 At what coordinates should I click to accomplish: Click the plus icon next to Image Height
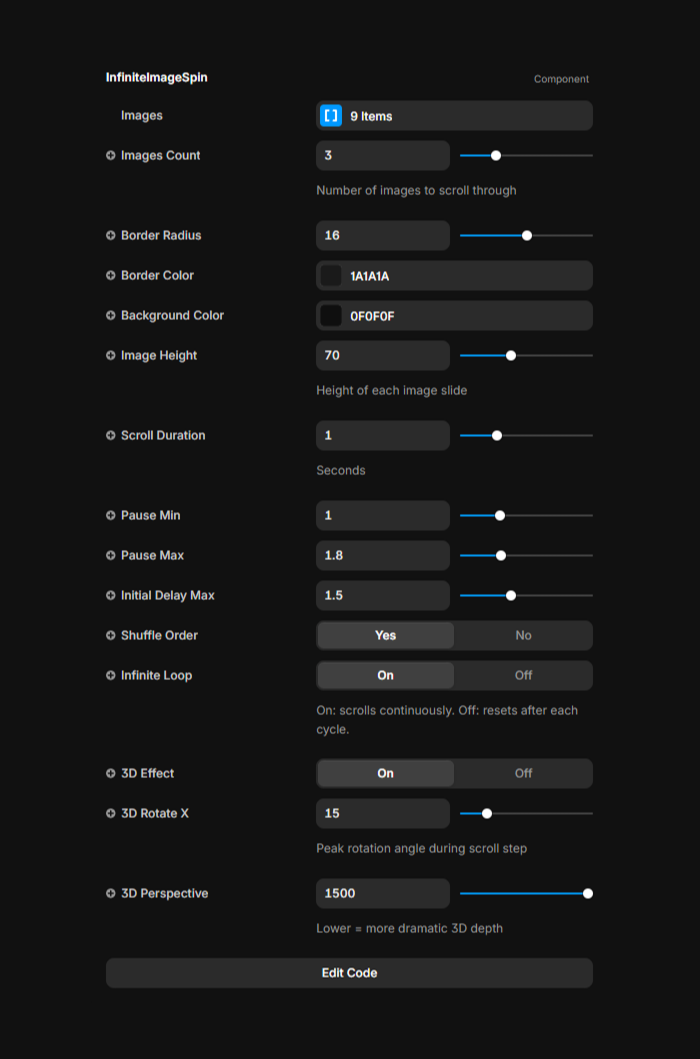point(111,356)
